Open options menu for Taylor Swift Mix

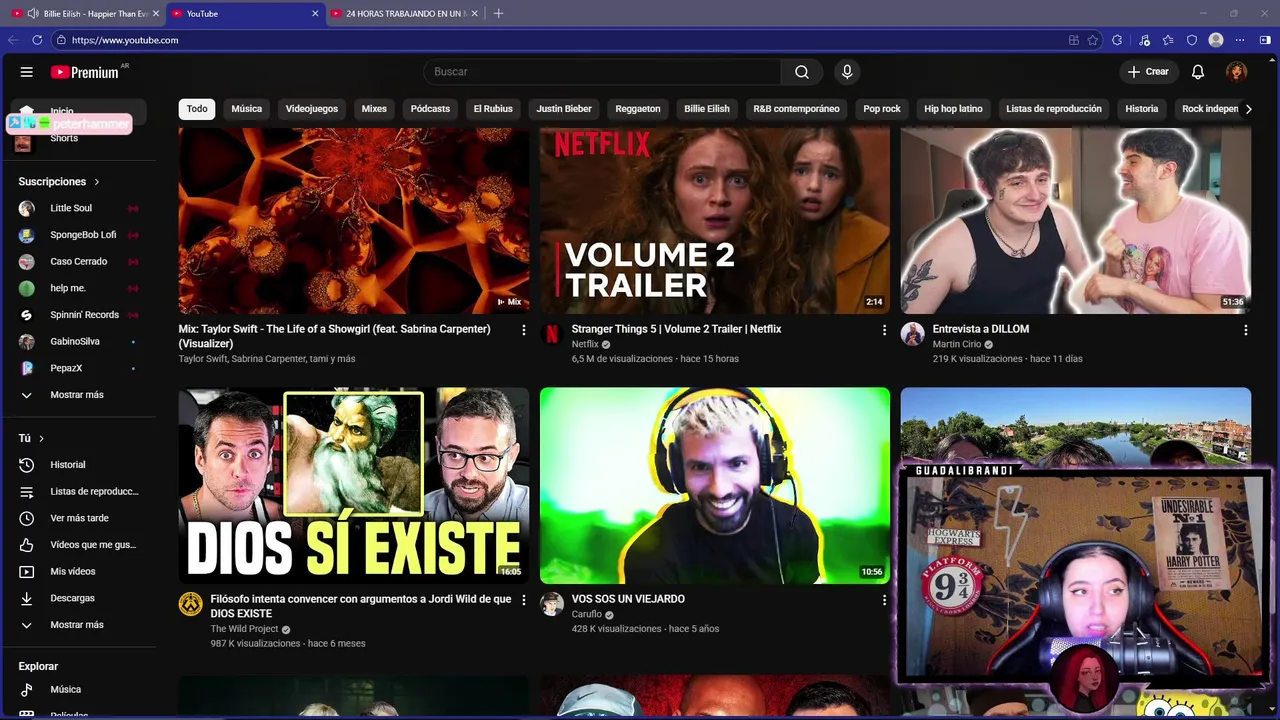523,330
